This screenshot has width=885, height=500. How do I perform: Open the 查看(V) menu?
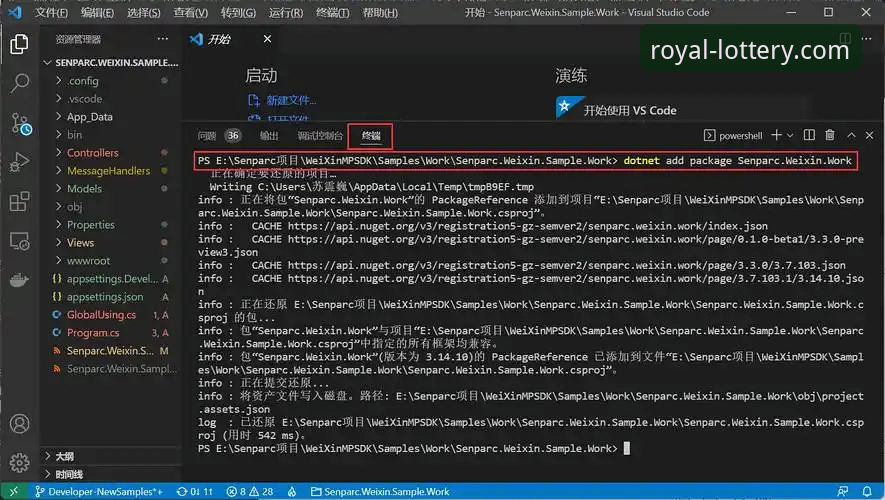pos(190,12)
